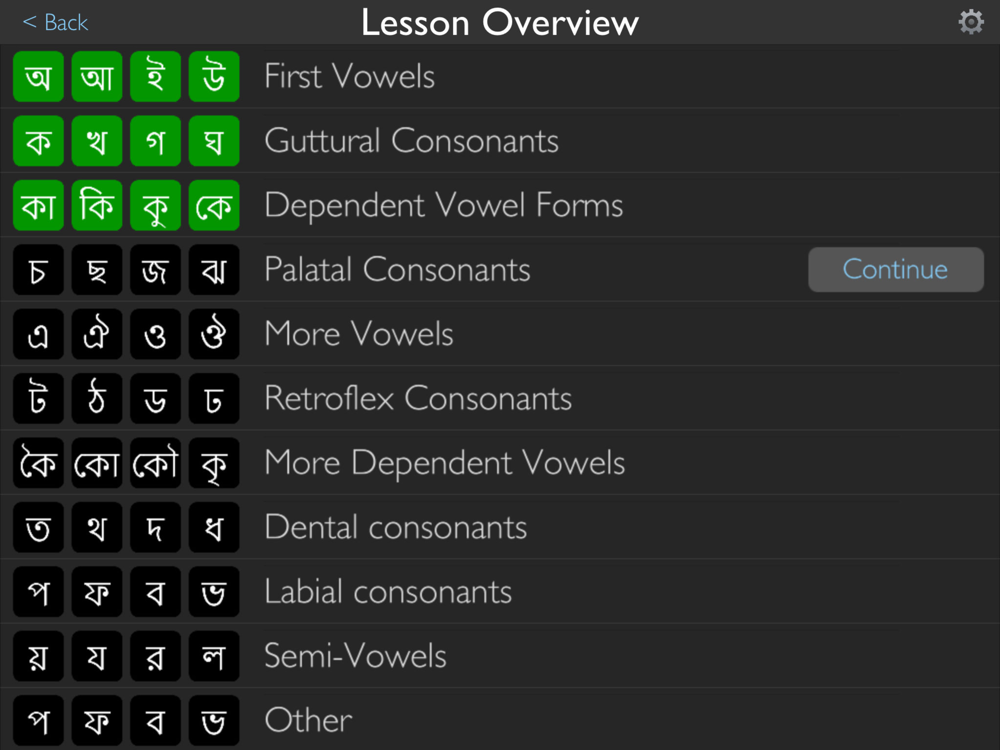The height and width of the screenshot is (750, 1000).
Task: Open settings via the gear icon
Action: click(x=971, y=22)
